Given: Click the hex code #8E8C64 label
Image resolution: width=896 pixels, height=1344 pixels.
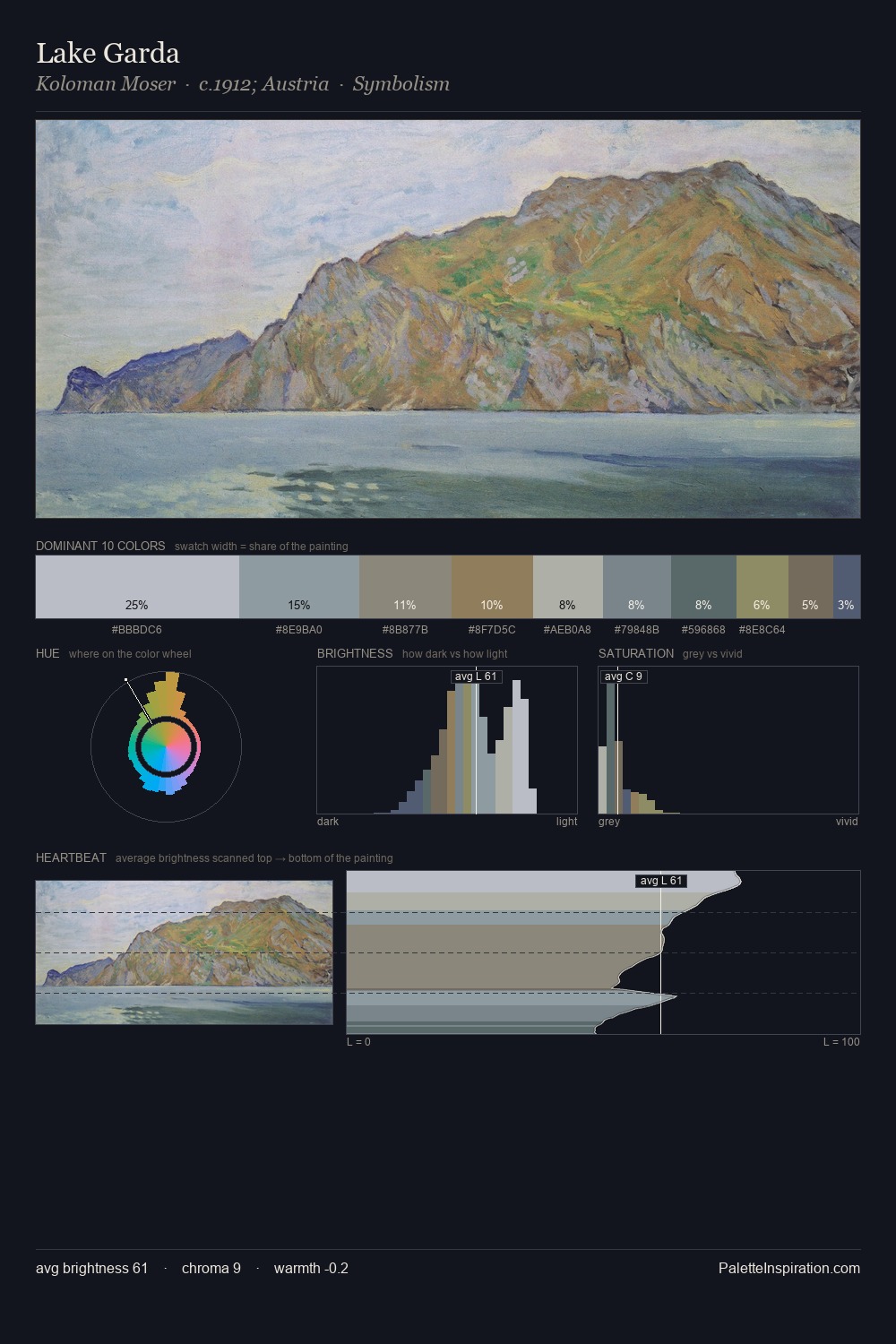Looking at the screenshot, I should coord(762,630).
